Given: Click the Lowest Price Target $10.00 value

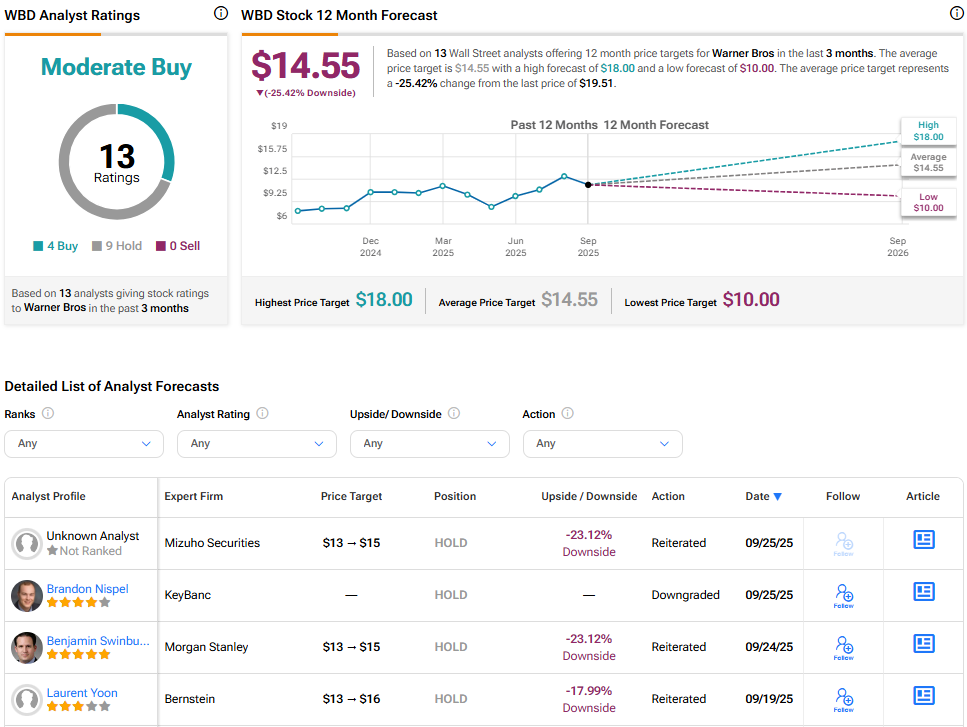Looking at the screenshot, I should pyautogui.click(x=751, y=300).
